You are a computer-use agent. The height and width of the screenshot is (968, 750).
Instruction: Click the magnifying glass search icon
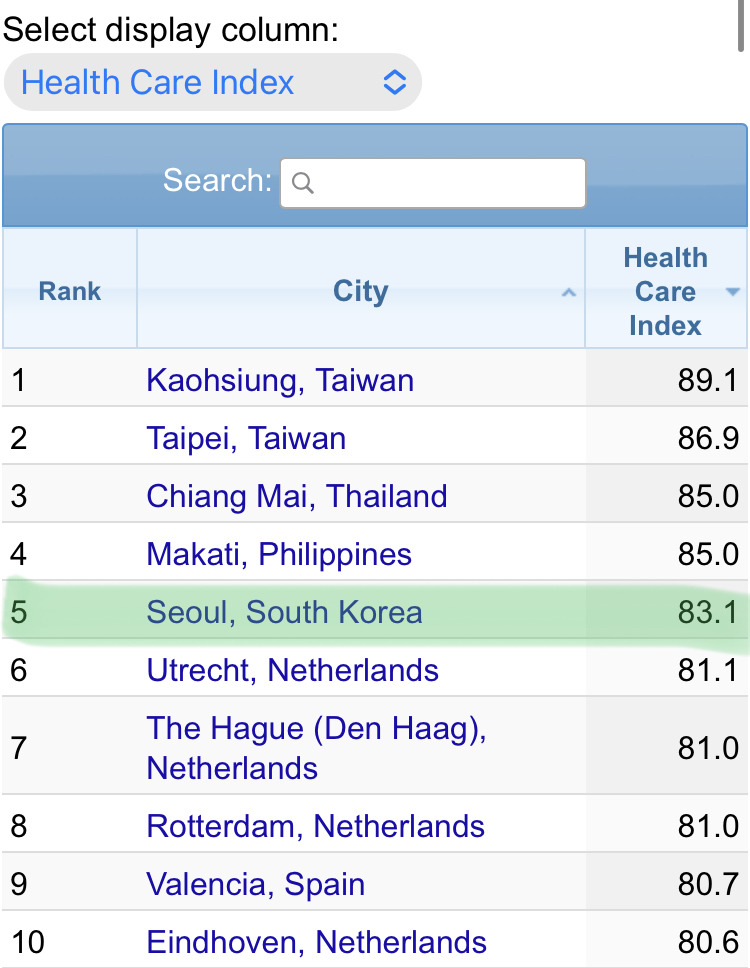click(x=303, y=183)
